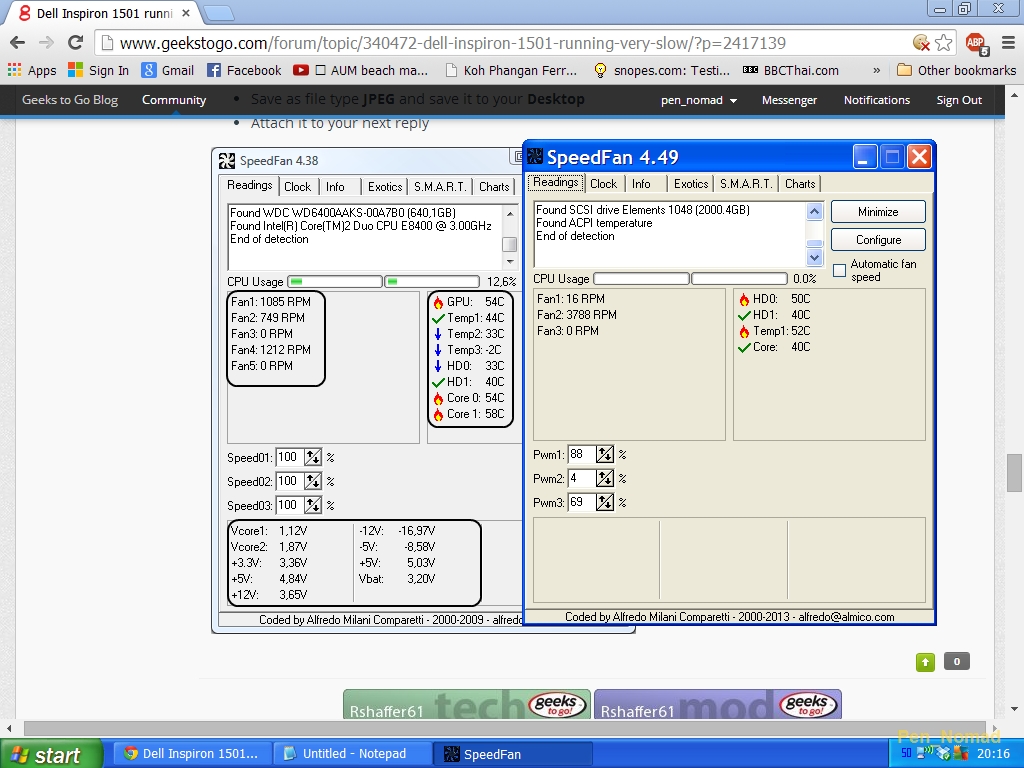Click the Dell Inspiron 1501 browser tab
Screen dimensions: 1024x768
[104, 13]
